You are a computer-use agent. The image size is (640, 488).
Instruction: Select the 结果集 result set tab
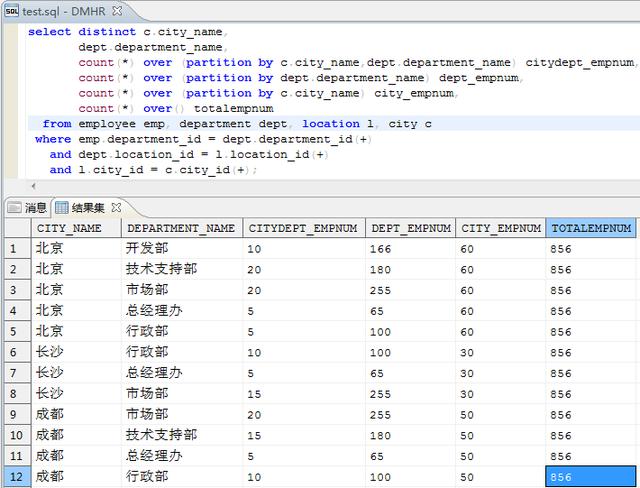pyautogui.click(x=88, y=208)
